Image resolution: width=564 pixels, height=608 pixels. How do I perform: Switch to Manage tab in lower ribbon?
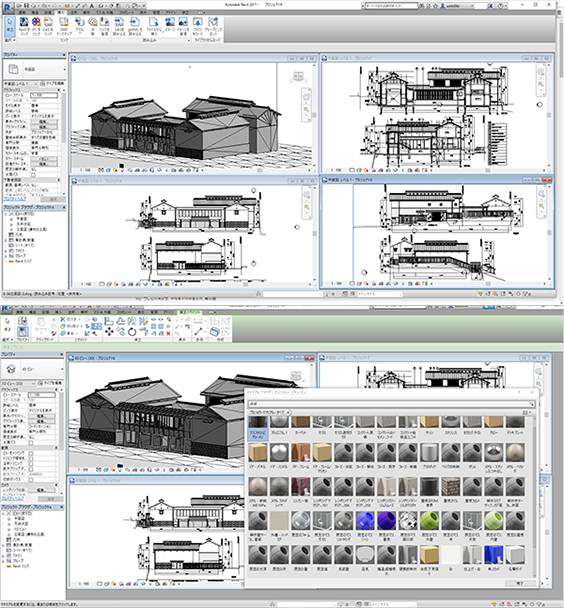(154, 312)
